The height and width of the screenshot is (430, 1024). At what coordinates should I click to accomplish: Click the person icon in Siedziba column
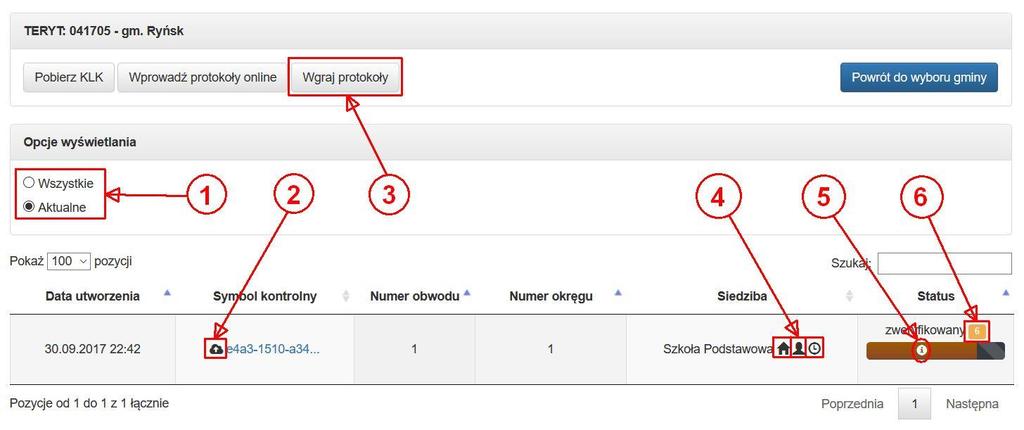pos(799,349)
